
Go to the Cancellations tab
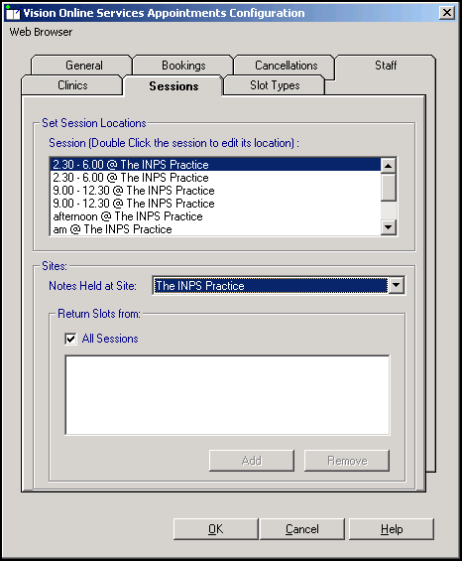click(286, 65)
